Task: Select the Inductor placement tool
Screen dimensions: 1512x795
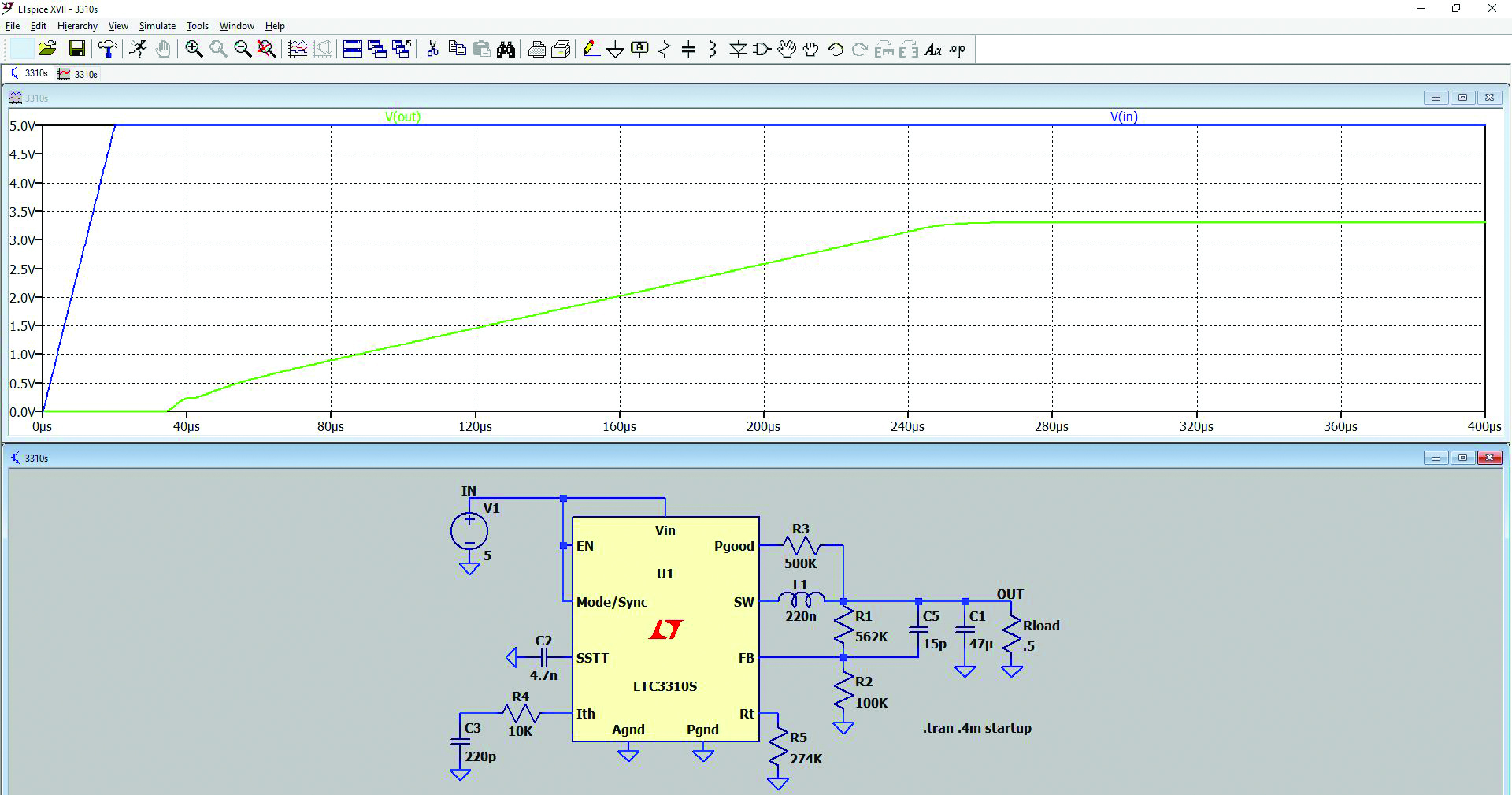Action: point(713,50)
